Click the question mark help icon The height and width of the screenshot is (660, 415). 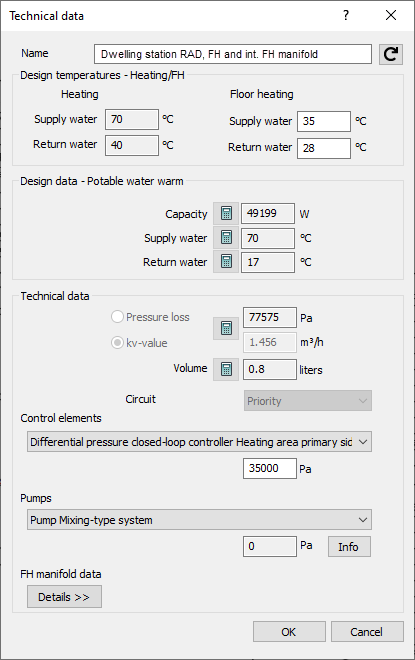[346, 16]
